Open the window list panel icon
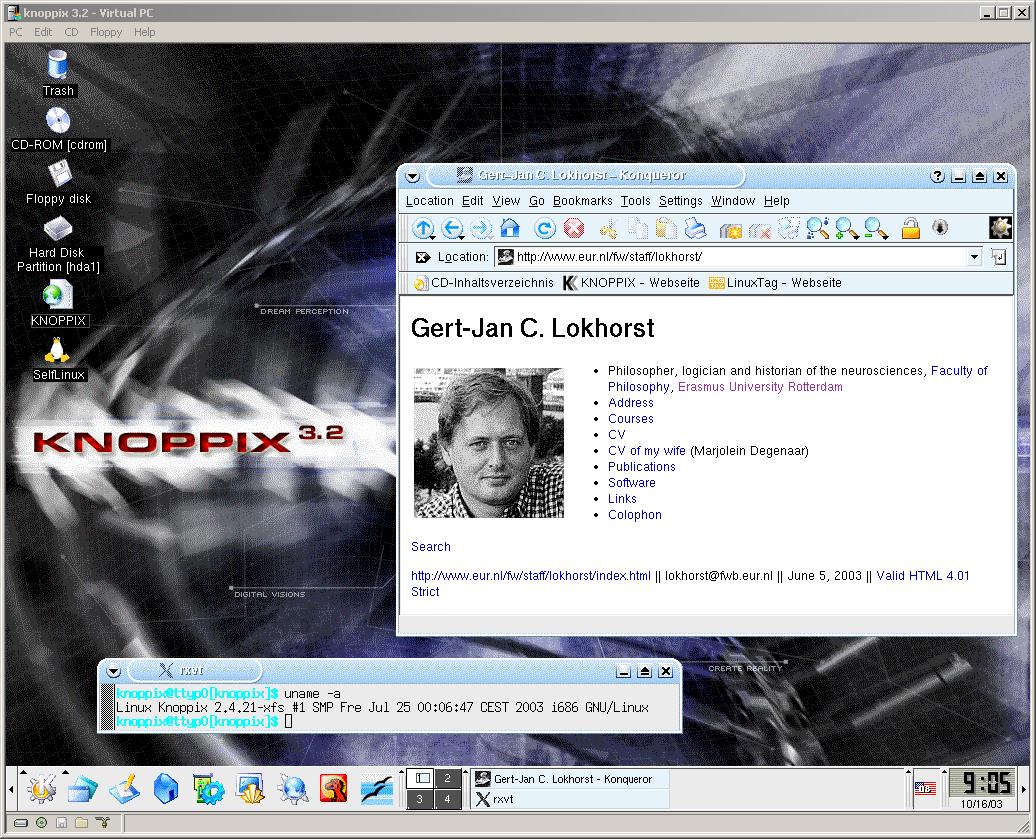The image size is (1036, 839). coord(83,789)
